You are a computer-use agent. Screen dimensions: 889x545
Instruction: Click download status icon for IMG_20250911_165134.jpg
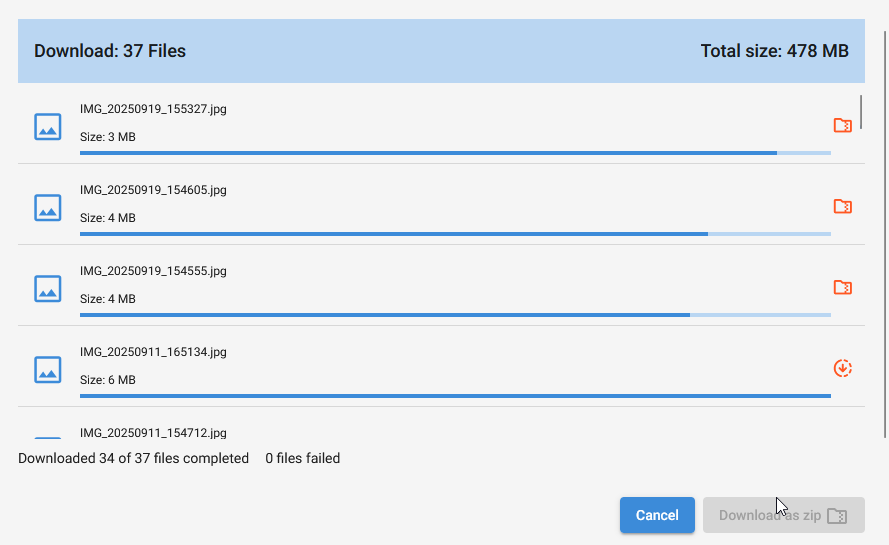(842, 368)
